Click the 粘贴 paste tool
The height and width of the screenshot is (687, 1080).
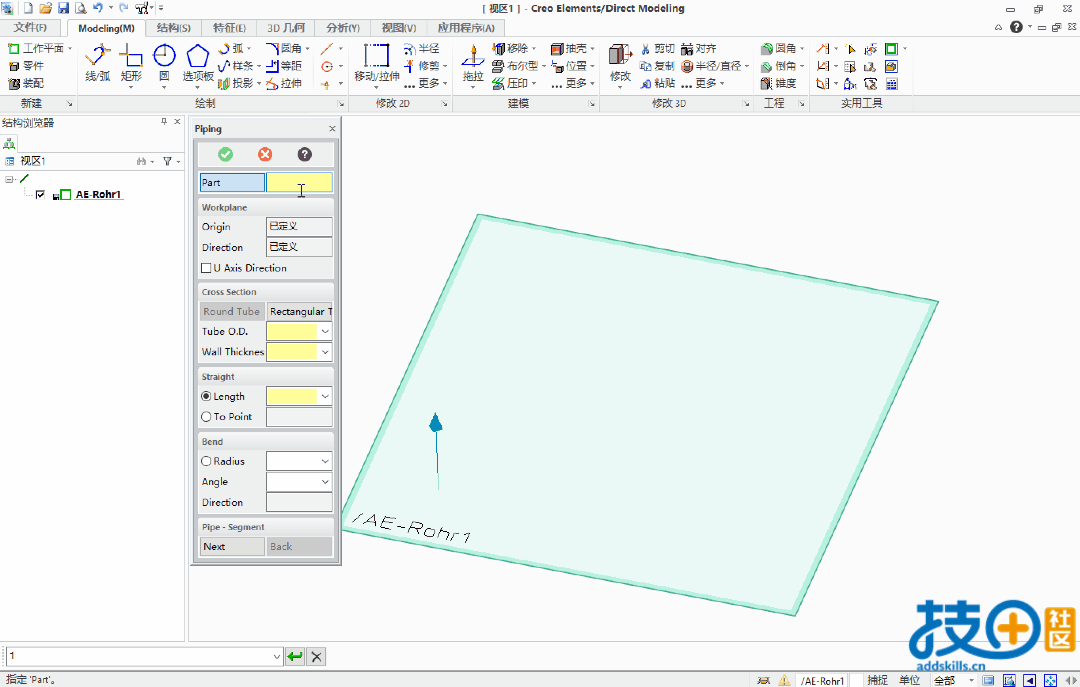657,83
